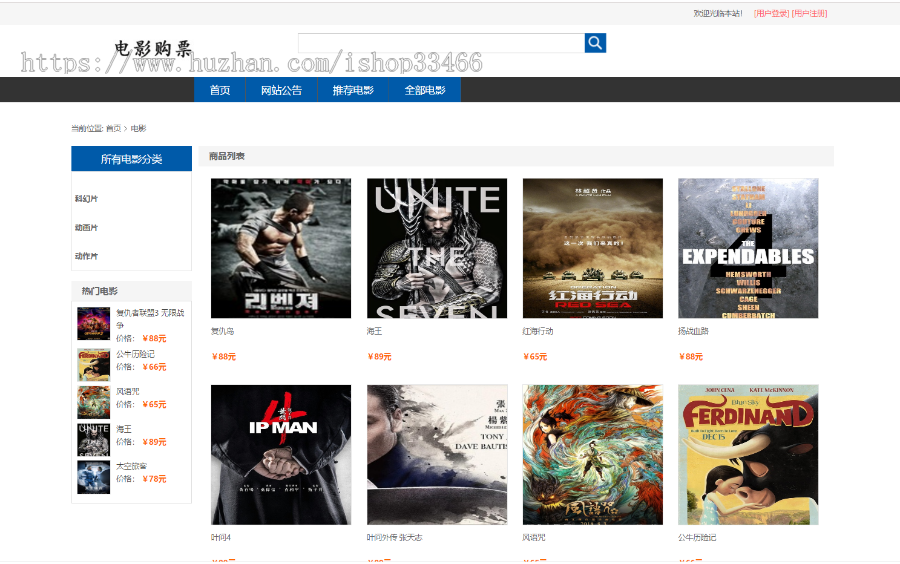Click the 电影购票 site logo
Image resolution: width=900 pixels, height=564 pixels.
(153, 49)
